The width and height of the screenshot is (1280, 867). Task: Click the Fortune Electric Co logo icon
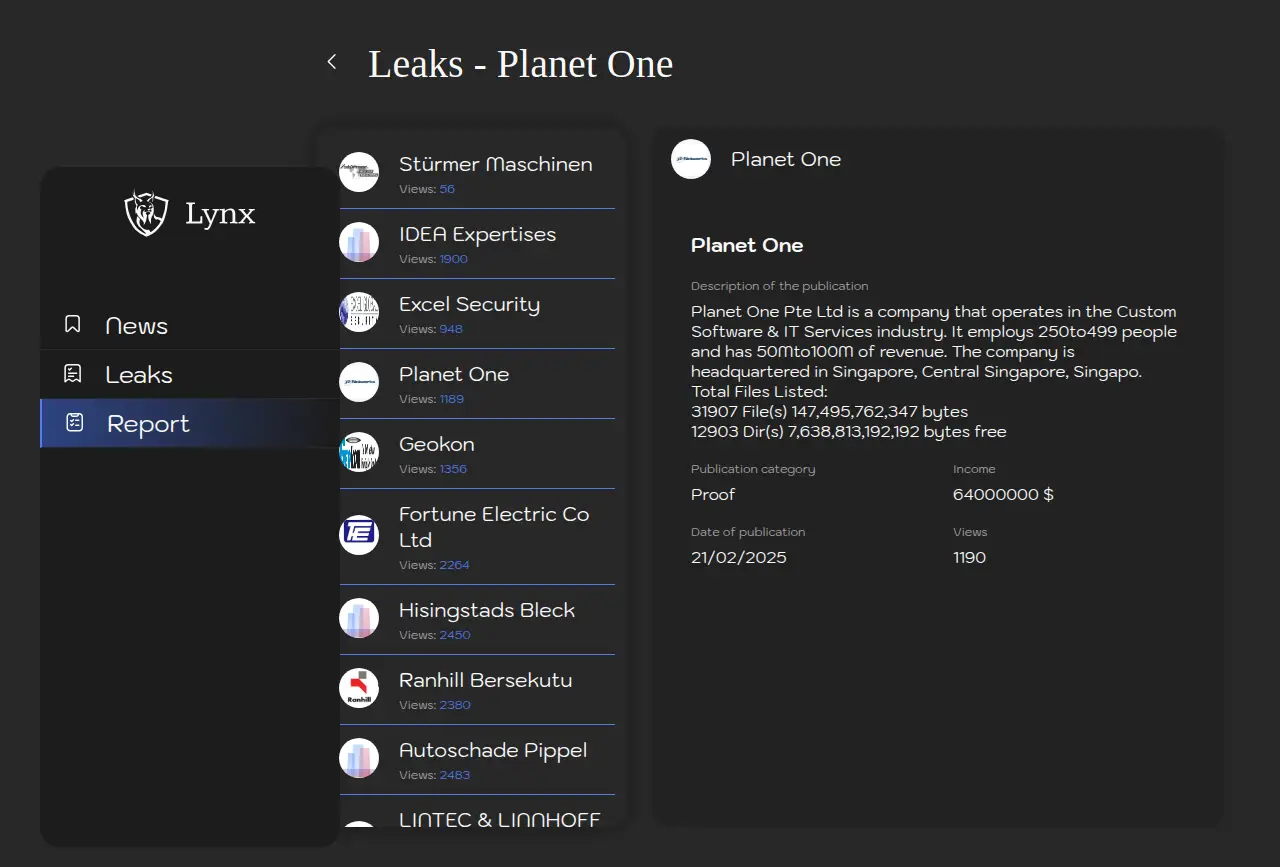point(359,535)
